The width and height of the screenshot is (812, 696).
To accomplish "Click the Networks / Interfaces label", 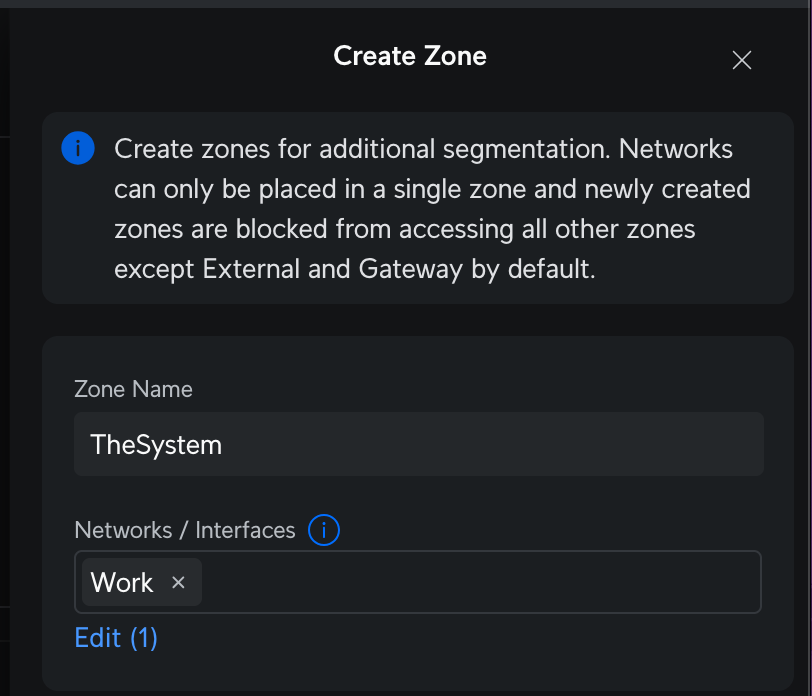I will tap(185, 530).
